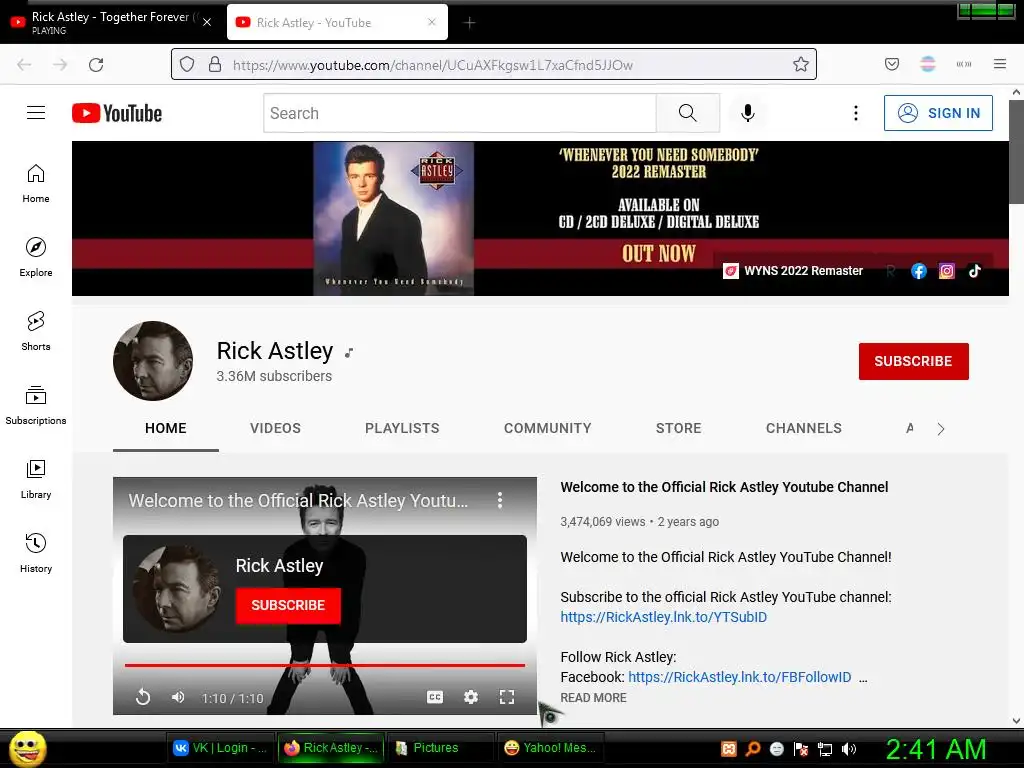Image resolution: width=1024 pixels, height=768 pixels.
Task: Toggle closed captions on the video
Action: (x=435, y=697)
